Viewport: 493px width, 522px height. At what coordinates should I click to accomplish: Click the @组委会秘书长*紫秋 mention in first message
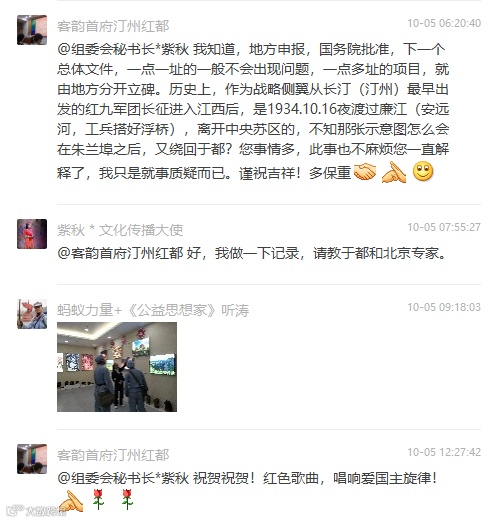pyautogui.click(x=123, y=49)
